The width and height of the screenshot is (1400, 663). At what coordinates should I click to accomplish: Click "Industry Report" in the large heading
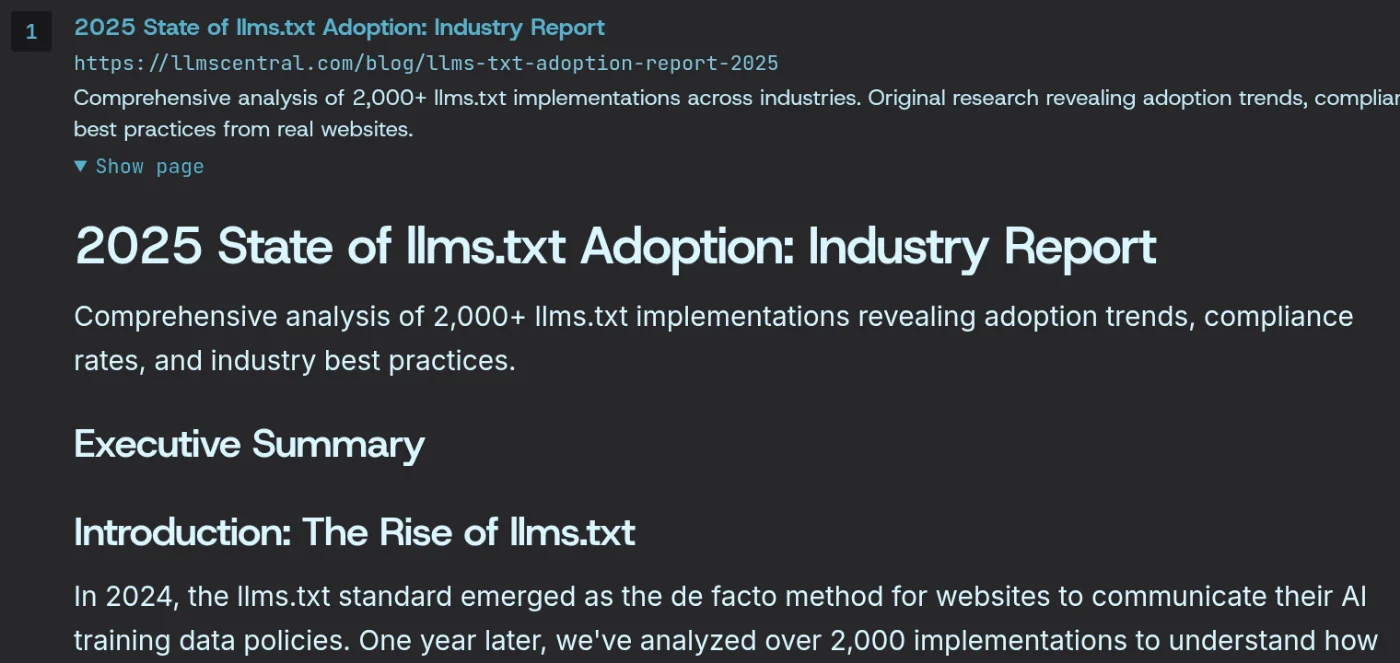[x=982, y=246]
